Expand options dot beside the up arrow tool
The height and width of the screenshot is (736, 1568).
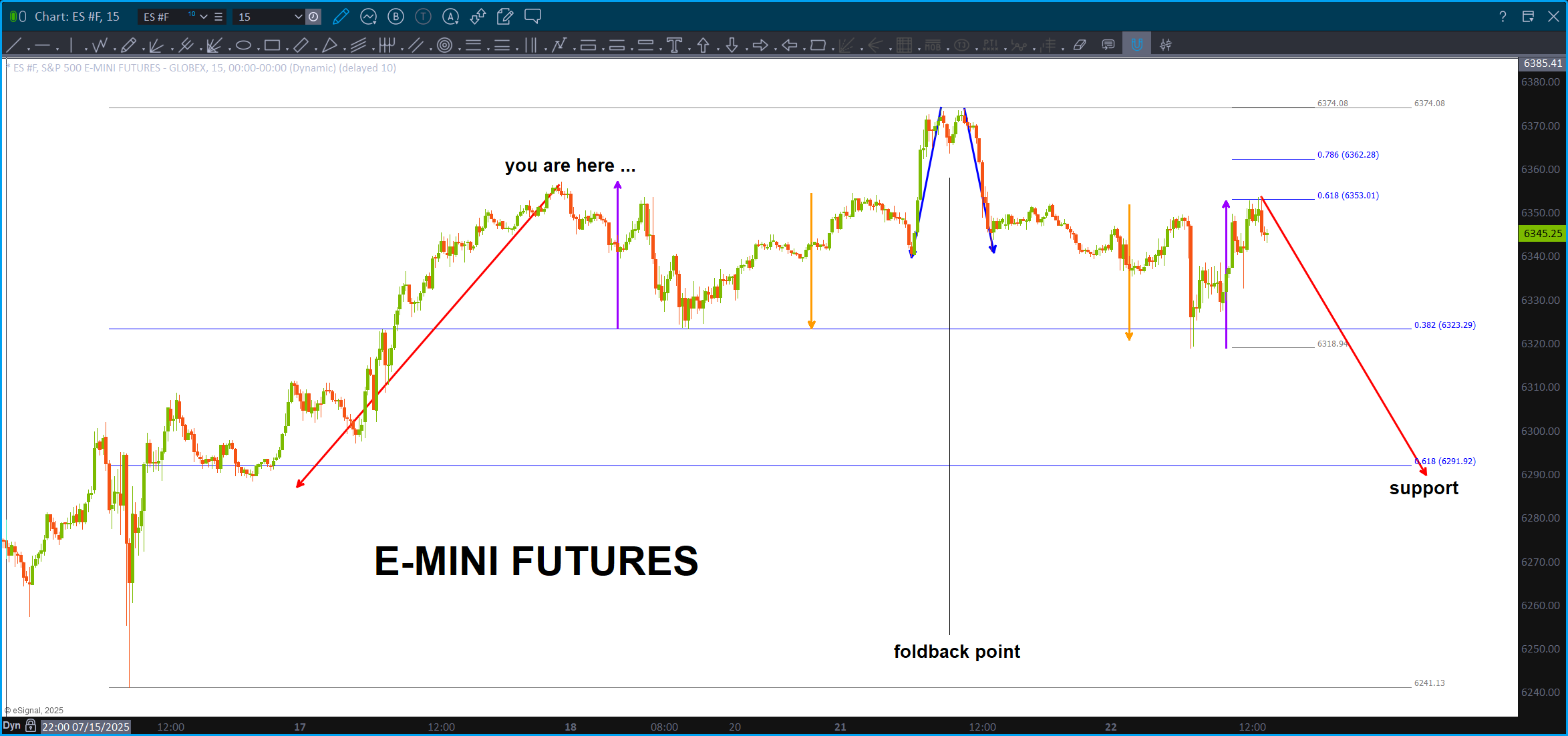tap(718, 49)
